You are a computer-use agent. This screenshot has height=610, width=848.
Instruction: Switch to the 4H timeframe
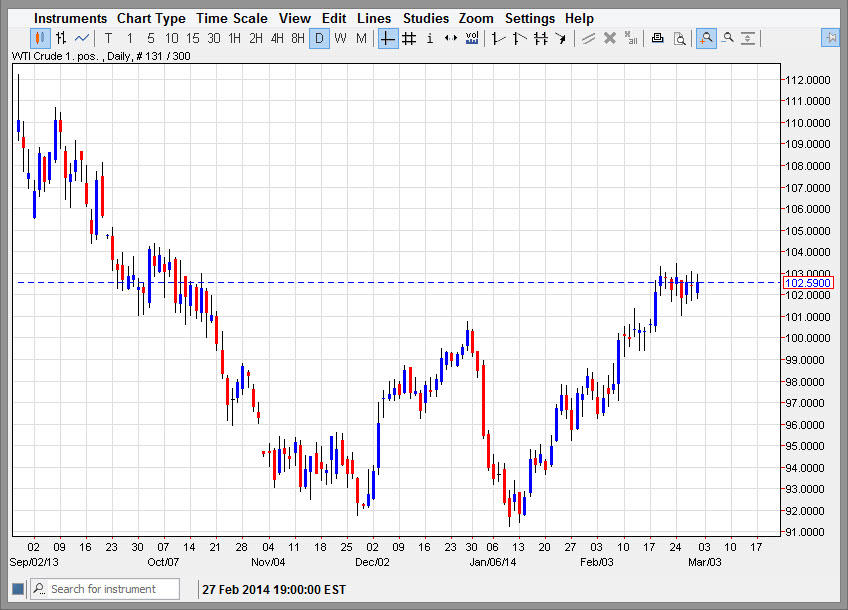(x=277, y=39)
